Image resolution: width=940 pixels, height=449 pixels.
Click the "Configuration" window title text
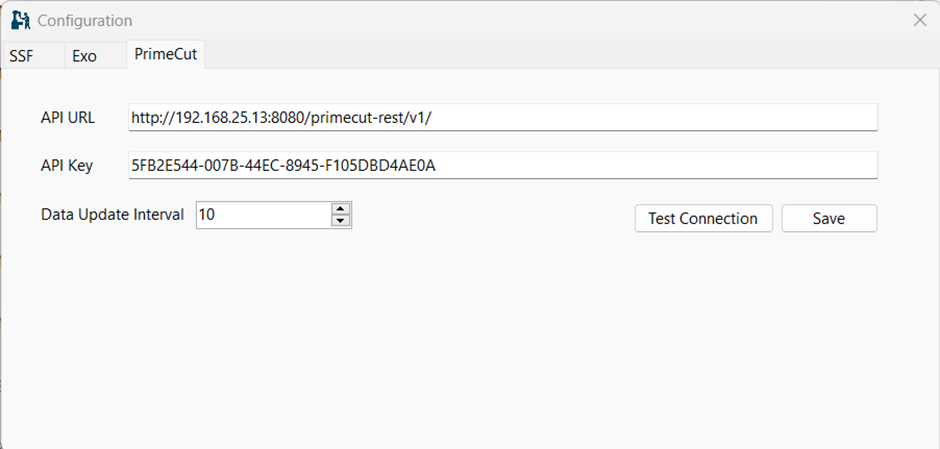[84, 20]
